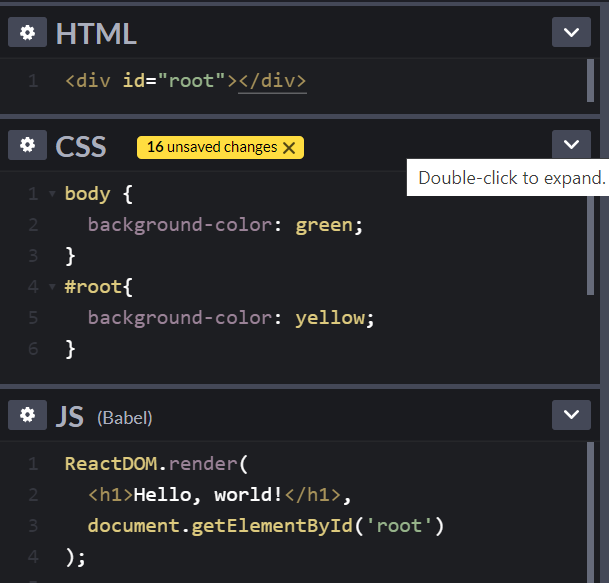Select the HTML panel title
The height and width of the screenshot is (583, 609).
click(x=96, y=34)
